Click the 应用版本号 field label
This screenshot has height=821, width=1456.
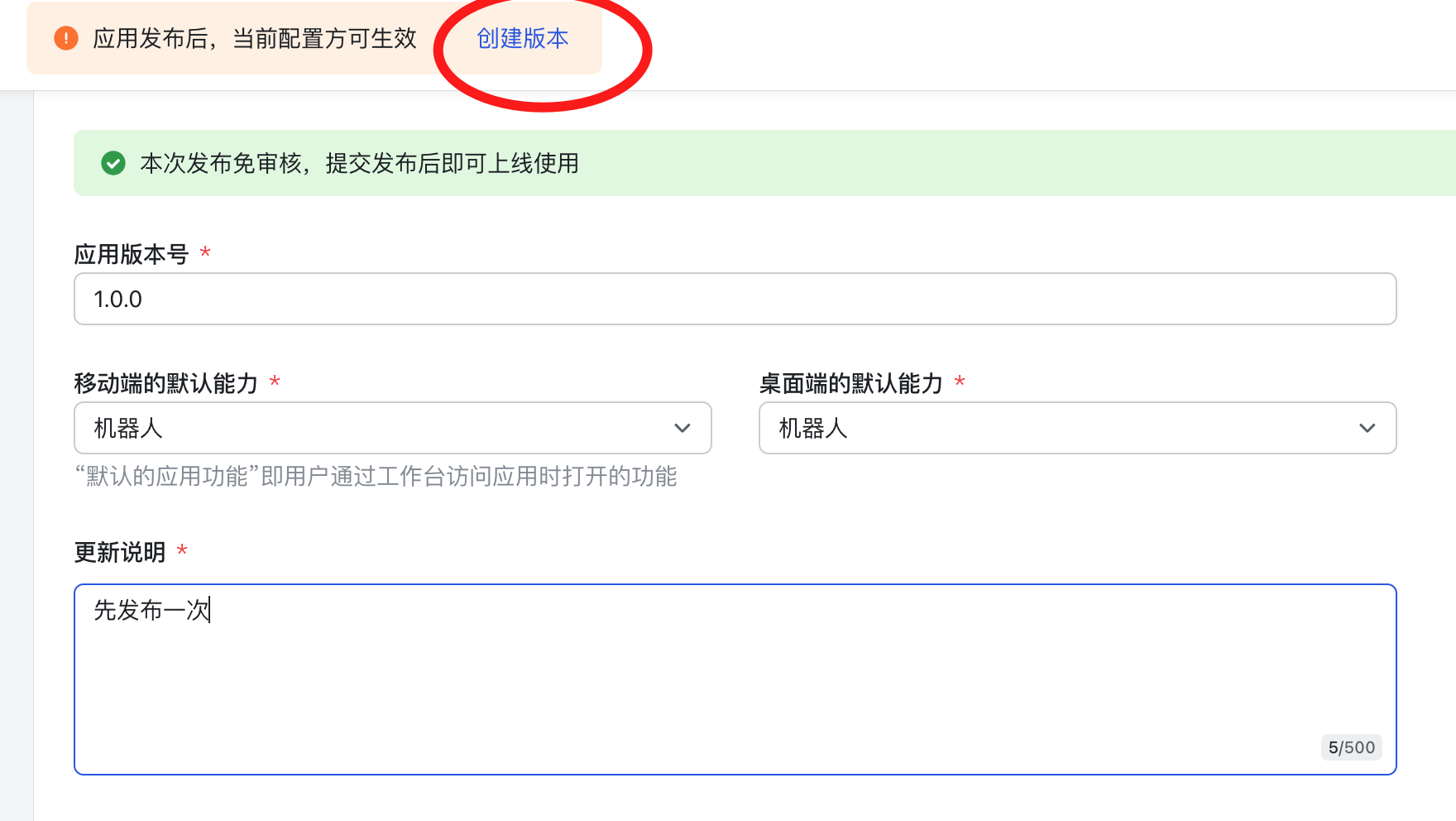[x=132, y=254]
